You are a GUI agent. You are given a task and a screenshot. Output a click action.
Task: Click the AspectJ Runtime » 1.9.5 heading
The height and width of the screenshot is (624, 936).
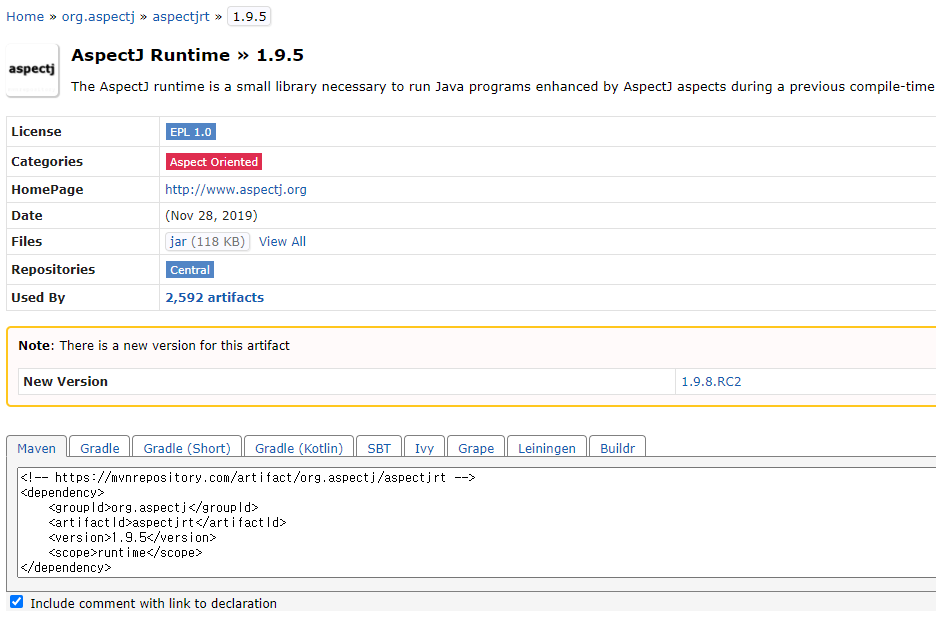(x=187, y=55)
